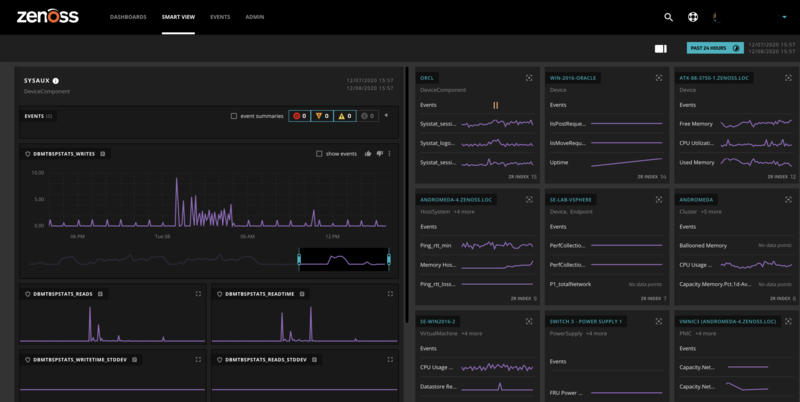
Task: Thumbs down the DBMTBSPSTATS_WRITES graph
Action: [x=380, y=154]
